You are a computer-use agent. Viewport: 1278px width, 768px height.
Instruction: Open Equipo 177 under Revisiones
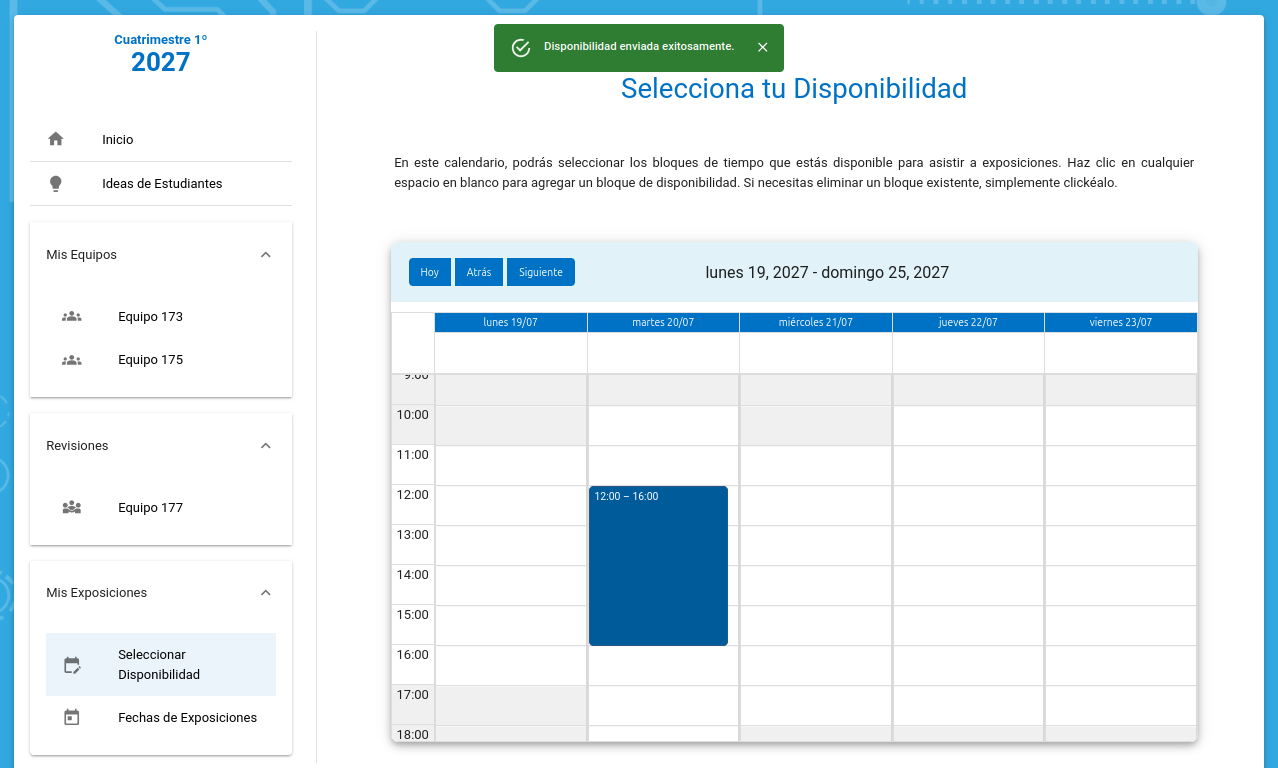pyautogui.click(x=150, y=508)
